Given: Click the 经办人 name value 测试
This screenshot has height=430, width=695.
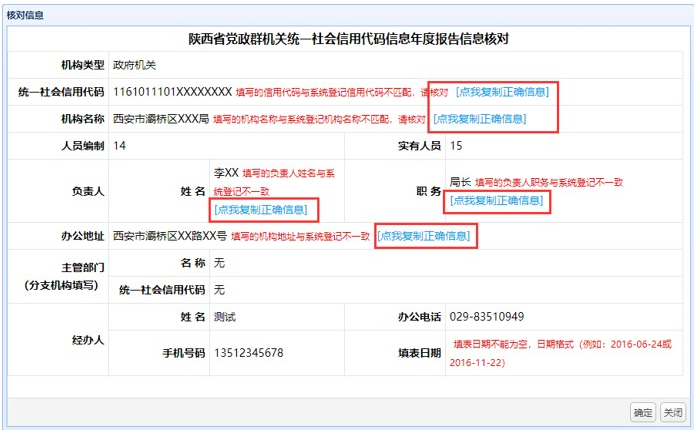Looking at the screenshot, I should (x=225, y=317).
